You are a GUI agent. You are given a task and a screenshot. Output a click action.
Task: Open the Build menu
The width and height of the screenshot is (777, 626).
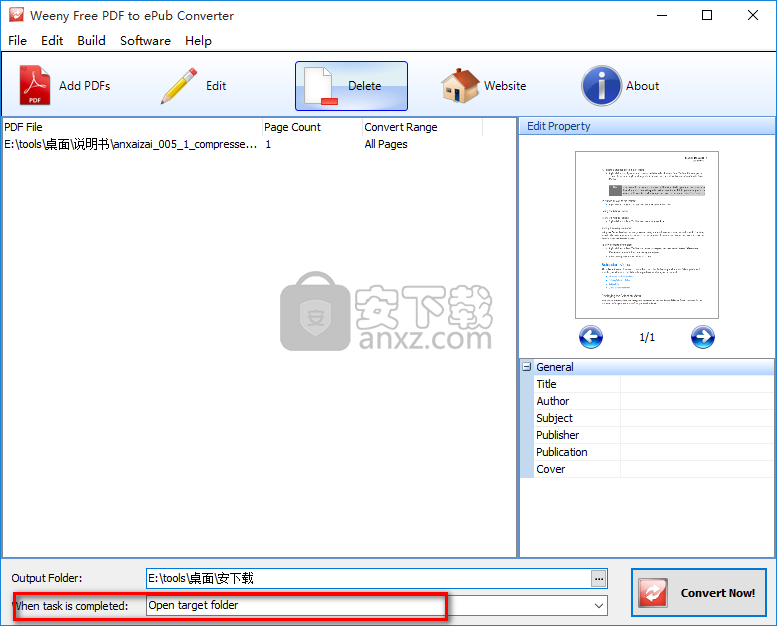coord(91,41)
